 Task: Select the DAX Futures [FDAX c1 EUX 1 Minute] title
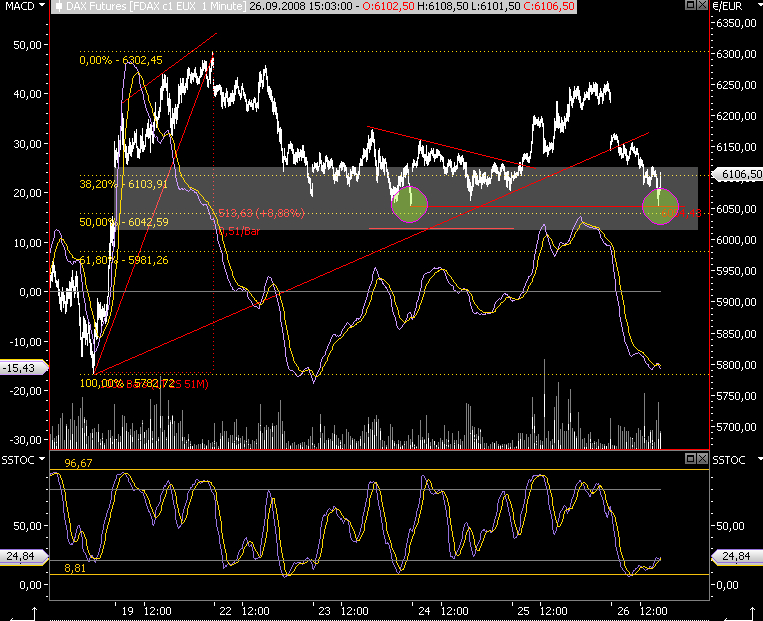[156, 6]
